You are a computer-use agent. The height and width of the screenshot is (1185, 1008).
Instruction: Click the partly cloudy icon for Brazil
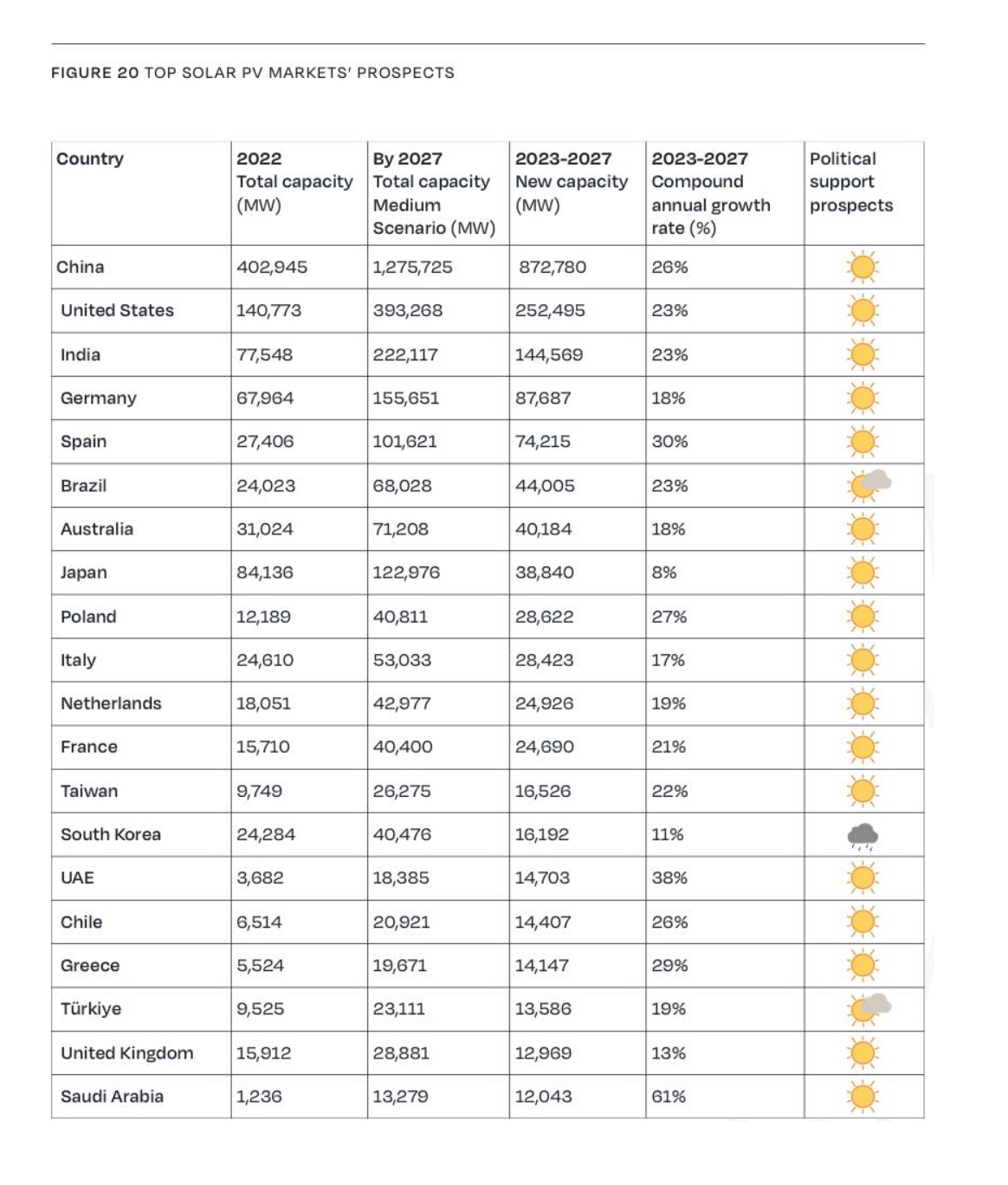pyautogui.click(x=869, y=484)
